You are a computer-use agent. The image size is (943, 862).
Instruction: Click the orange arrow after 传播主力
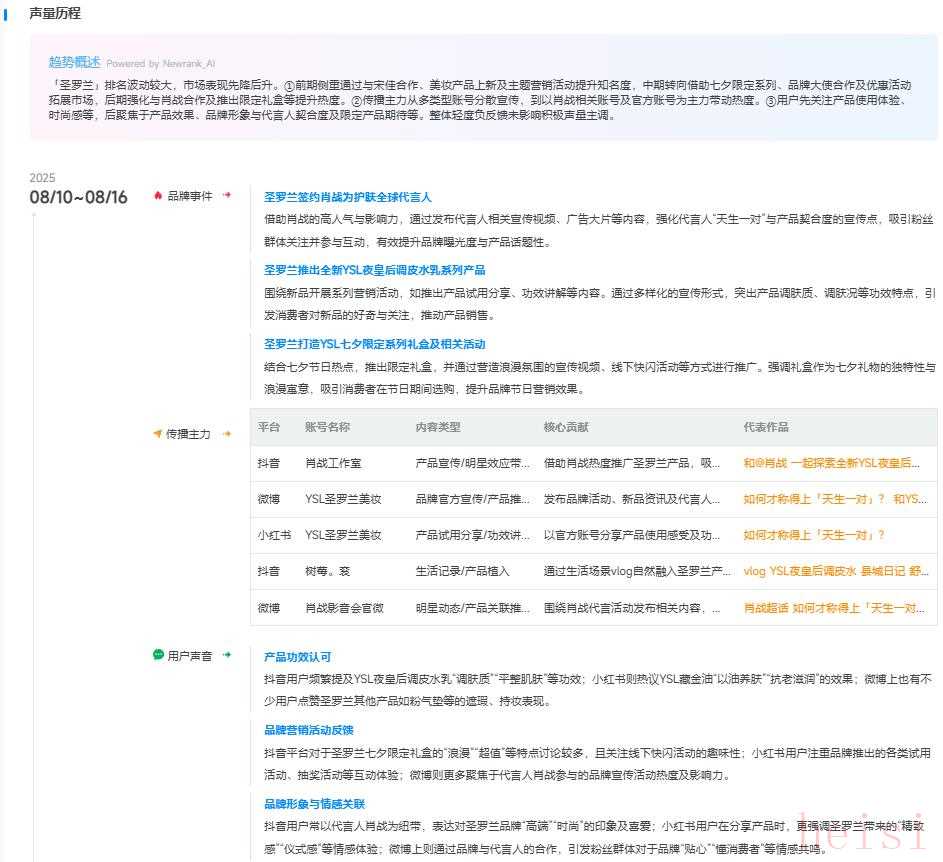click(x=227, y=433)
